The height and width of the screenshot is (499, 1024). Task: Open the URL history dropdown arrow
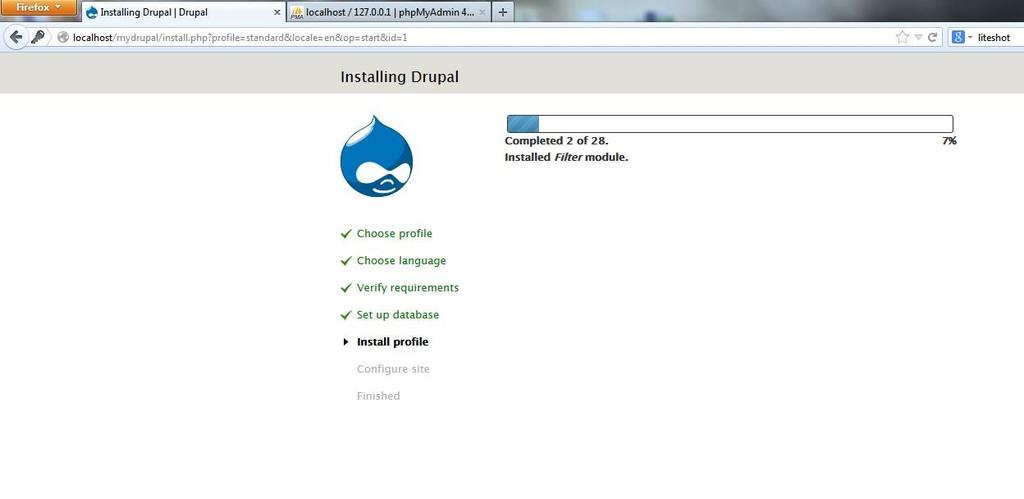tap(918, 37)
